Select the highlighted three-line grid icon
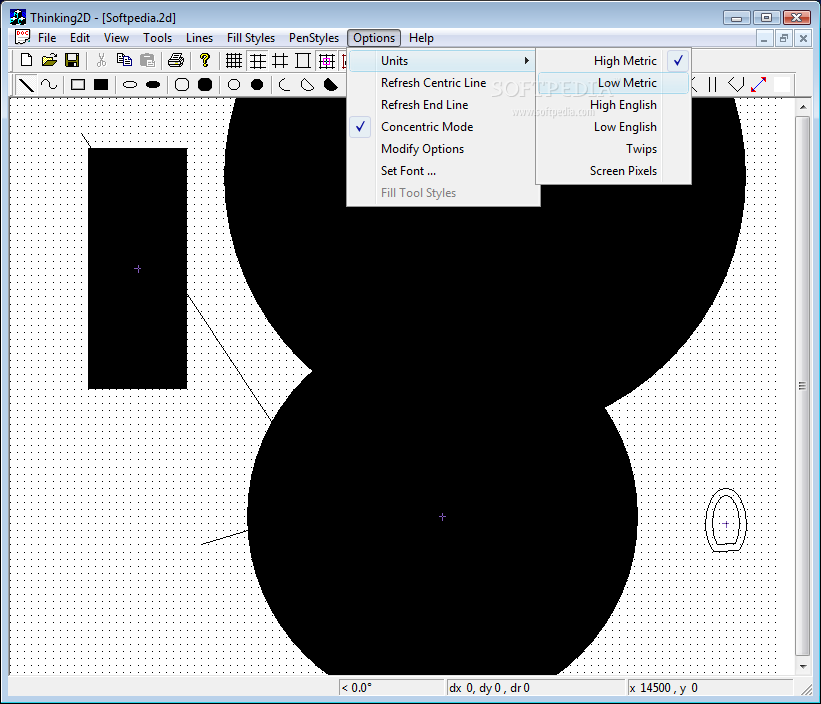Screen dimensions: 821x704 258,61
